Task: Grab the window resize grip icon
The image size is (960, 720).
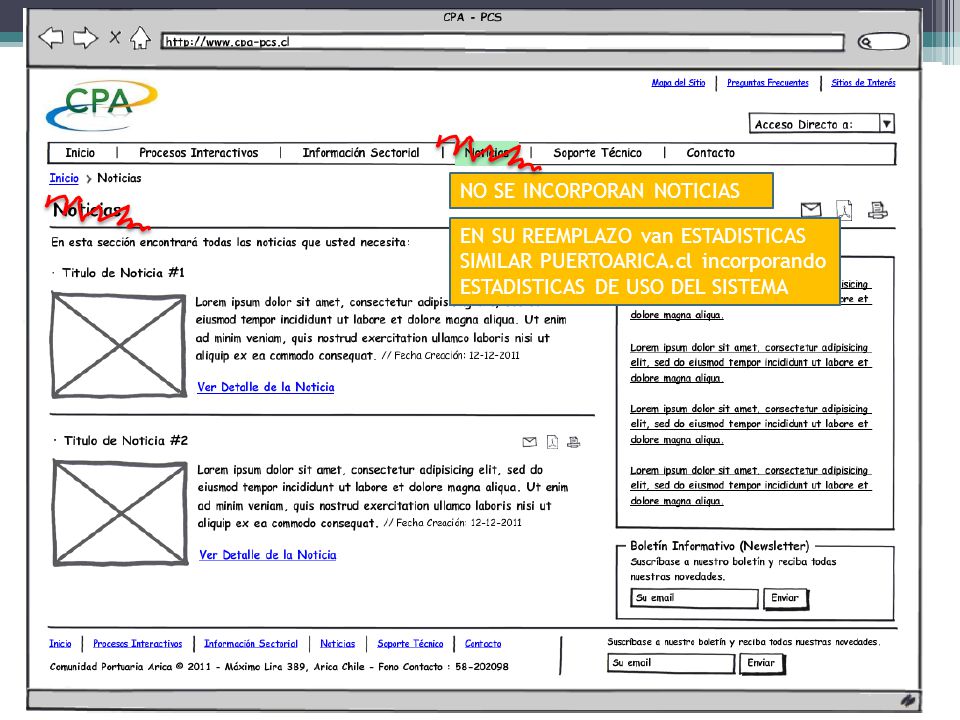Action: coord(908,700)
